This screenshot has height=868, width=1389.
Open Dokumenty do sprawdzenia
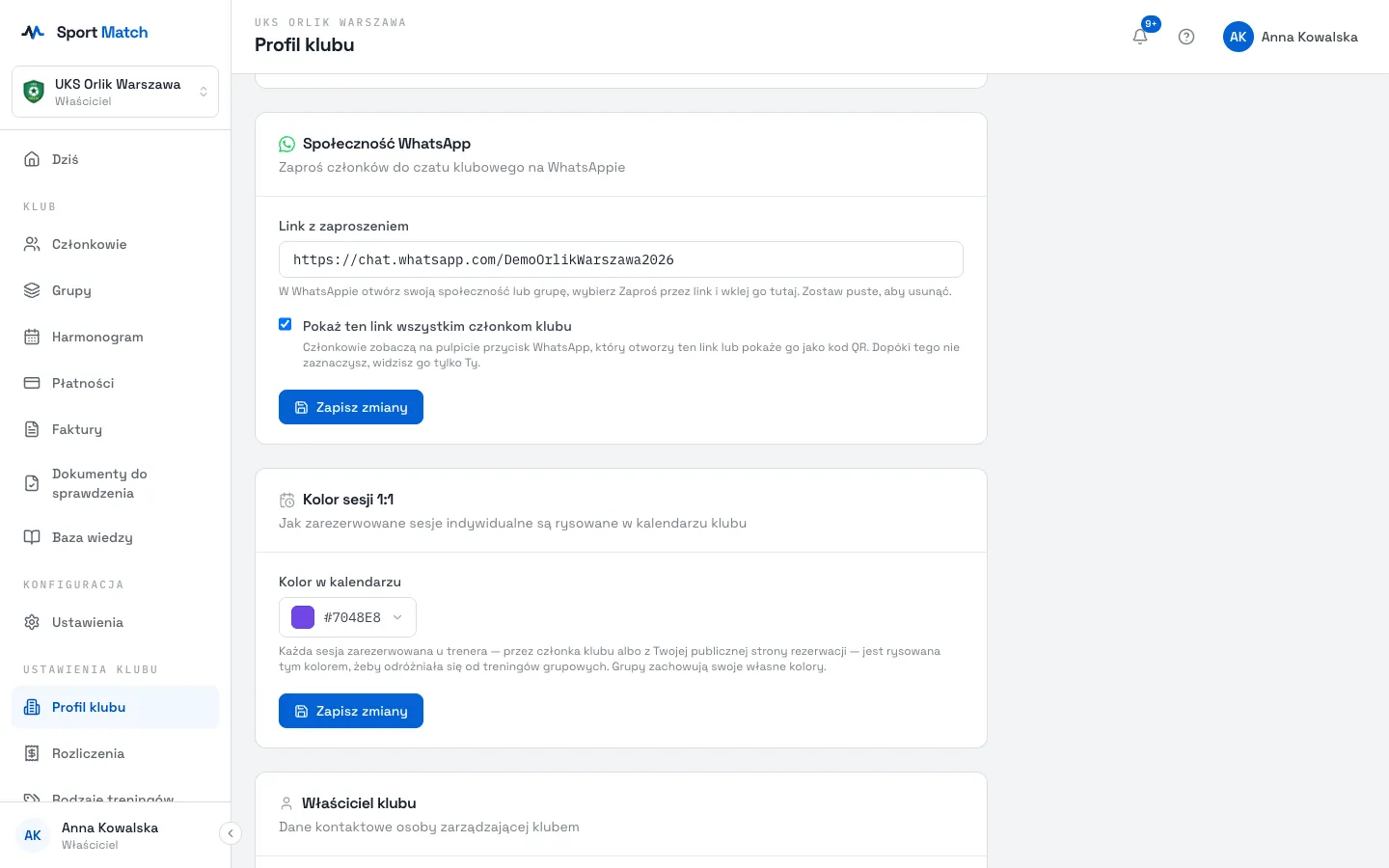click(115, 483)
